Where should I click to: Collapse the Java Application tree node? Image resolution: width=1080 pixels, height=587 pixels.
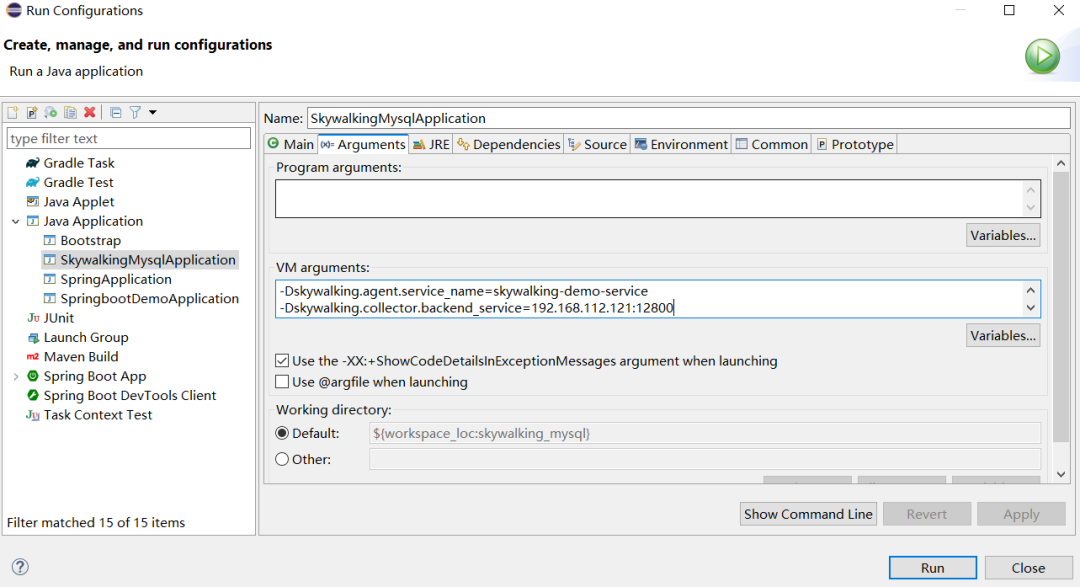pyautogui.click(x=15, y=221)
